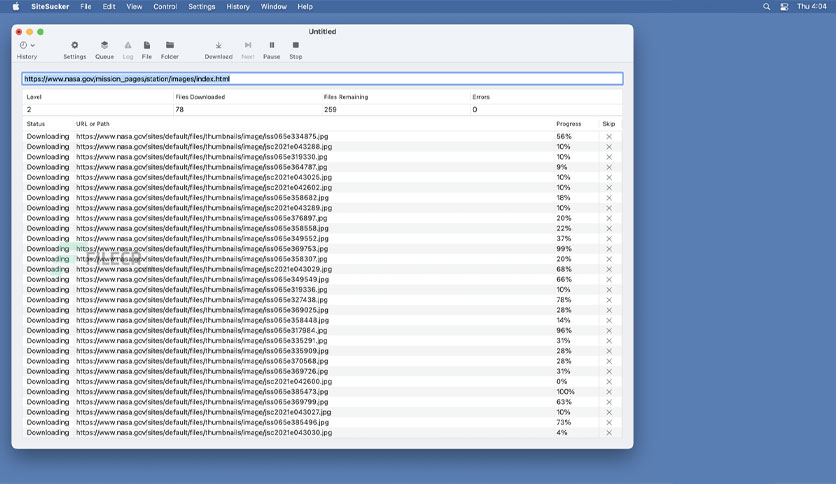
Task: Skip download of iss065e385473.jpg
Action: pos(609,392)
